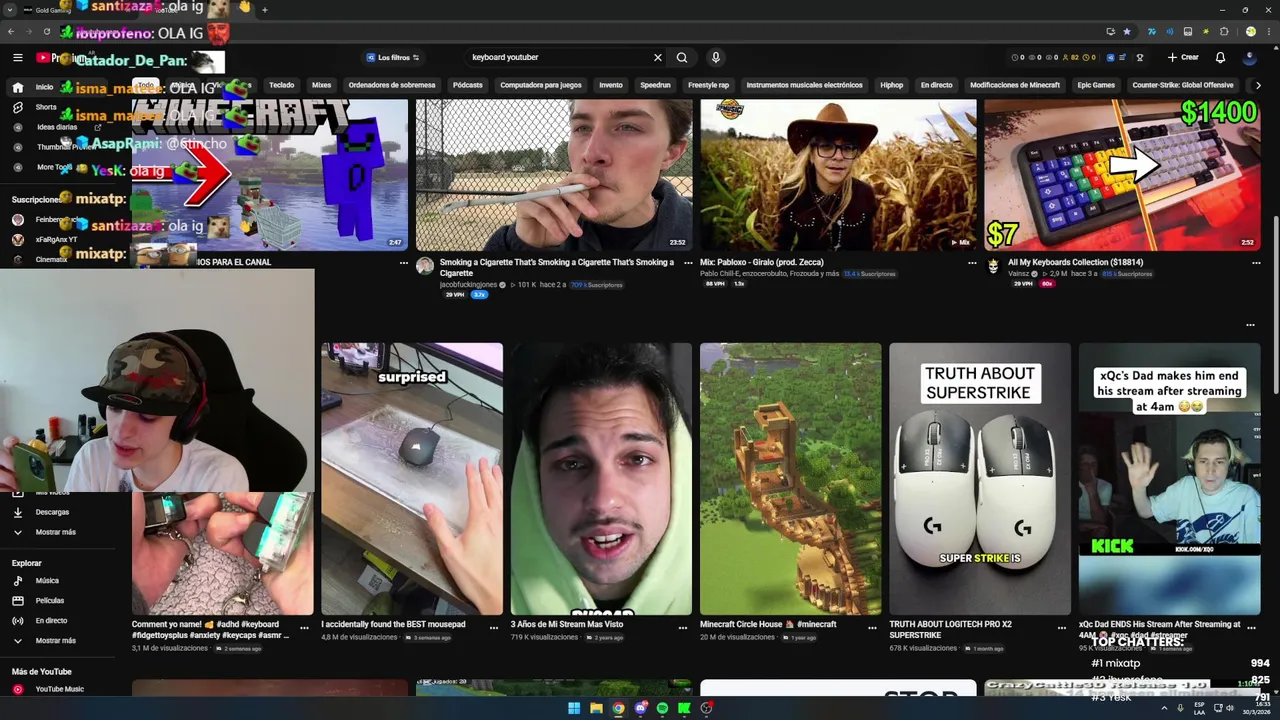Open Descargas in the sidebar
Image resolution: width=1280 pixels, height=720 pixels.
coord(52,512)
